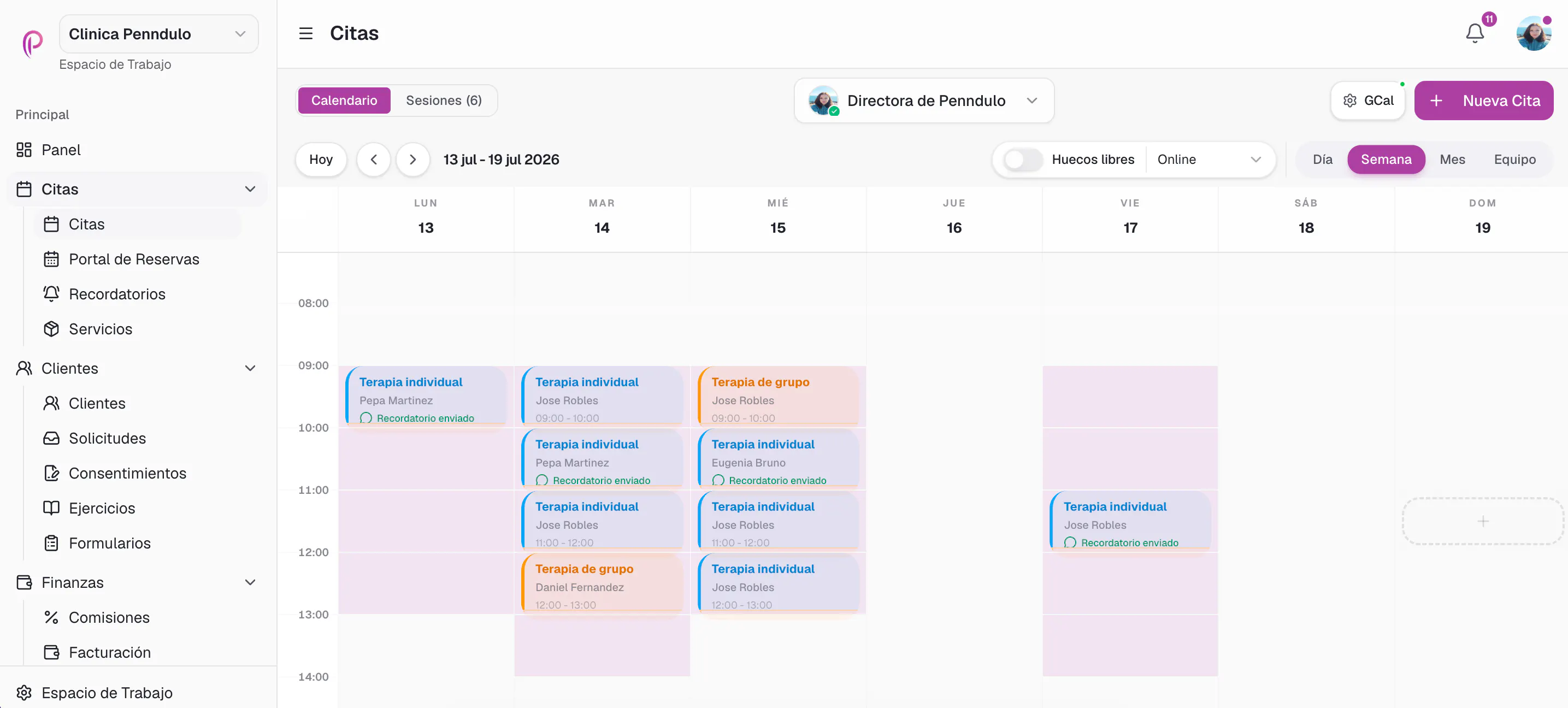The height and width of the screenshot is (708, 1568).
Task: Click the Panel dashboard icon
Action: (x=23, y=150)
